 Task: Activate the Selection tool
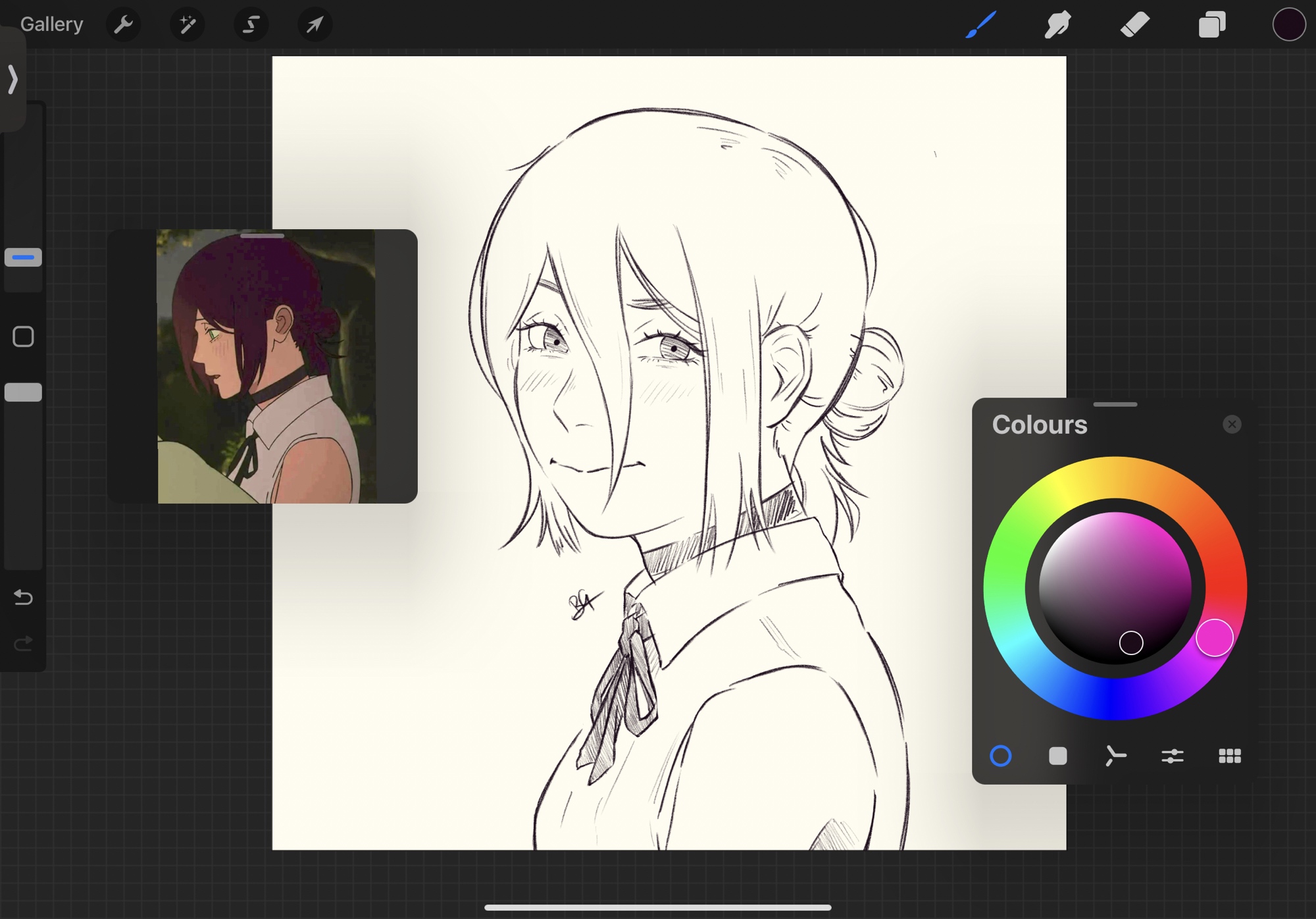(251, 25)
